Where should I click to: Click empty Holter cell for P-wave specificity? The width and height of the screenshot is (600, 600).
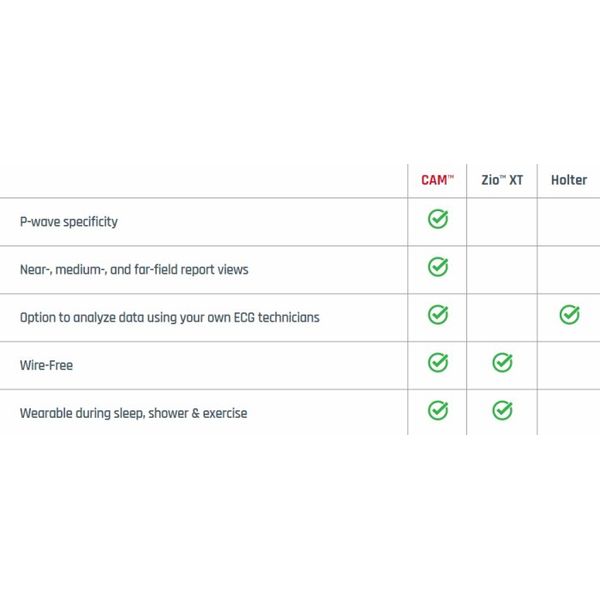569,222
